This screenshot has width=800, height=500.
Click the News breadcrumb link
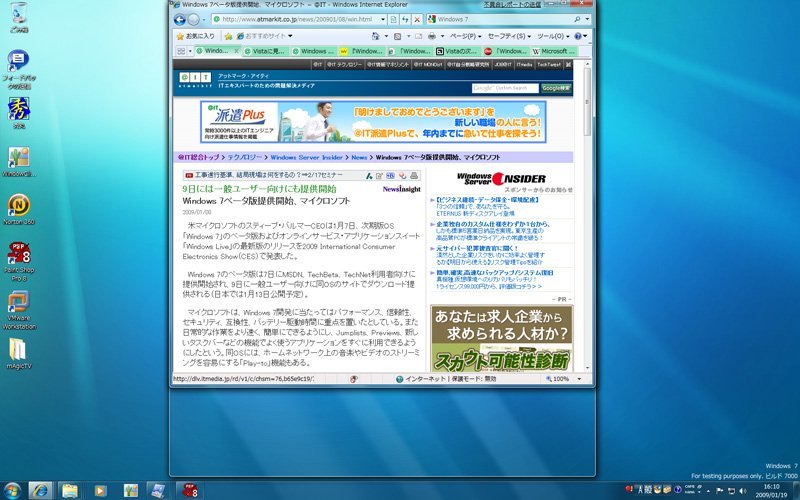pyautogui.click(x=359, y=157)
